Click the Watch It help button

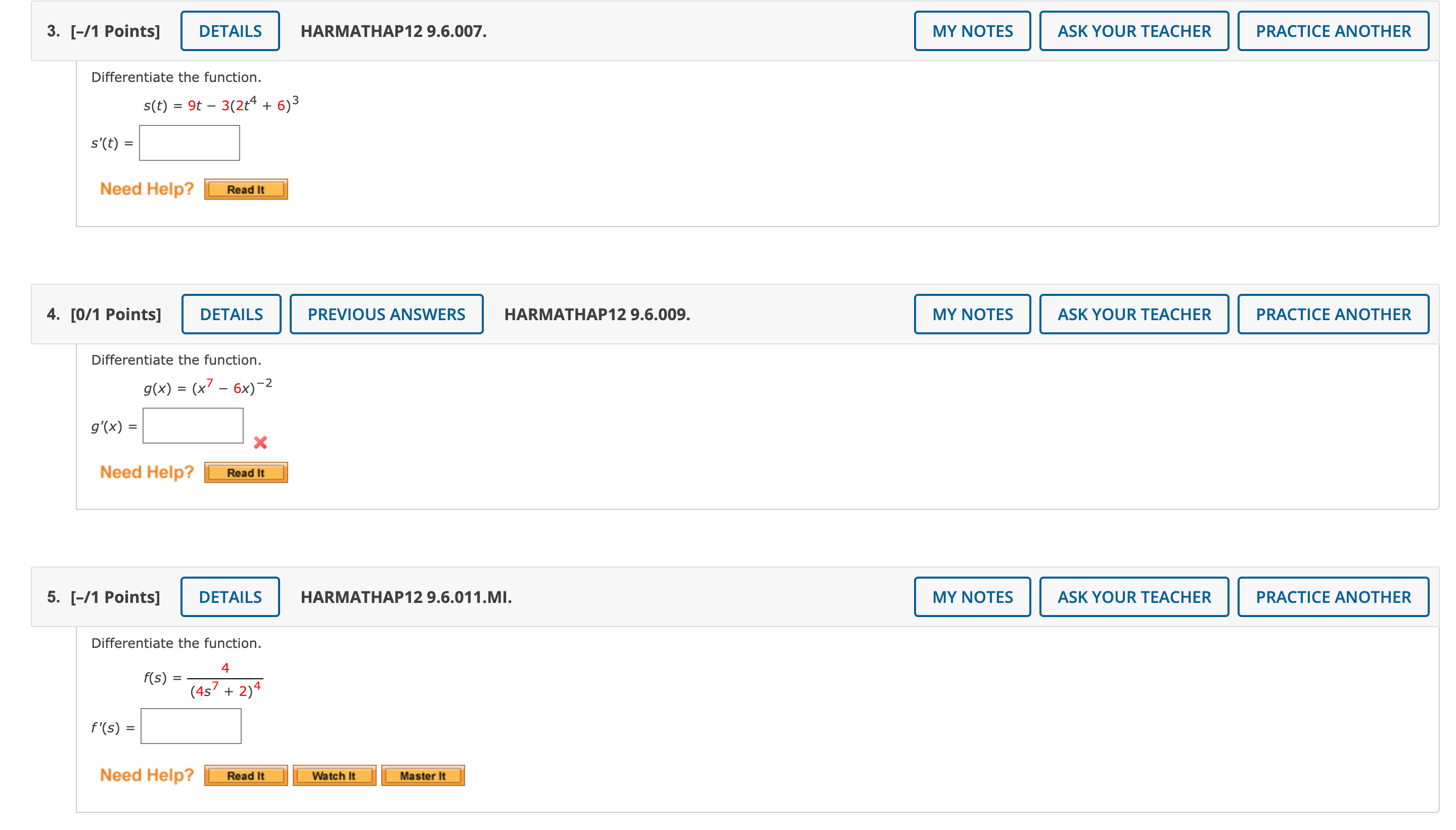click(334, 775)
